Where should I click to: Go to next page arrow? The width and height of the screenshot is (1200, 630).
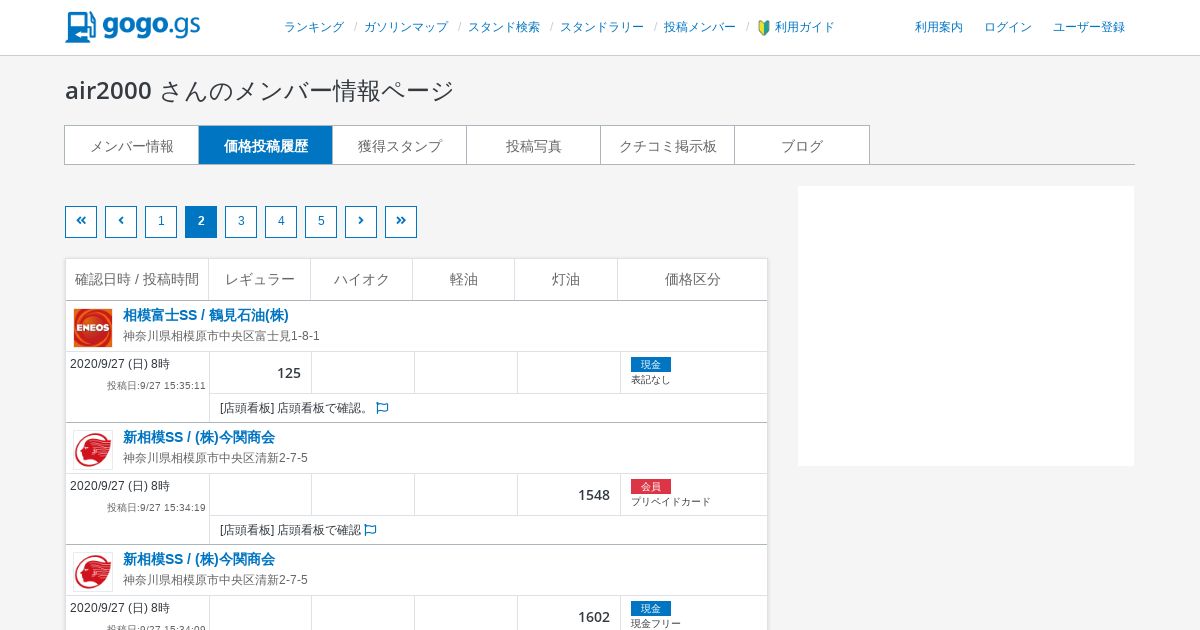pyautogui.click(x=361, y=222)
